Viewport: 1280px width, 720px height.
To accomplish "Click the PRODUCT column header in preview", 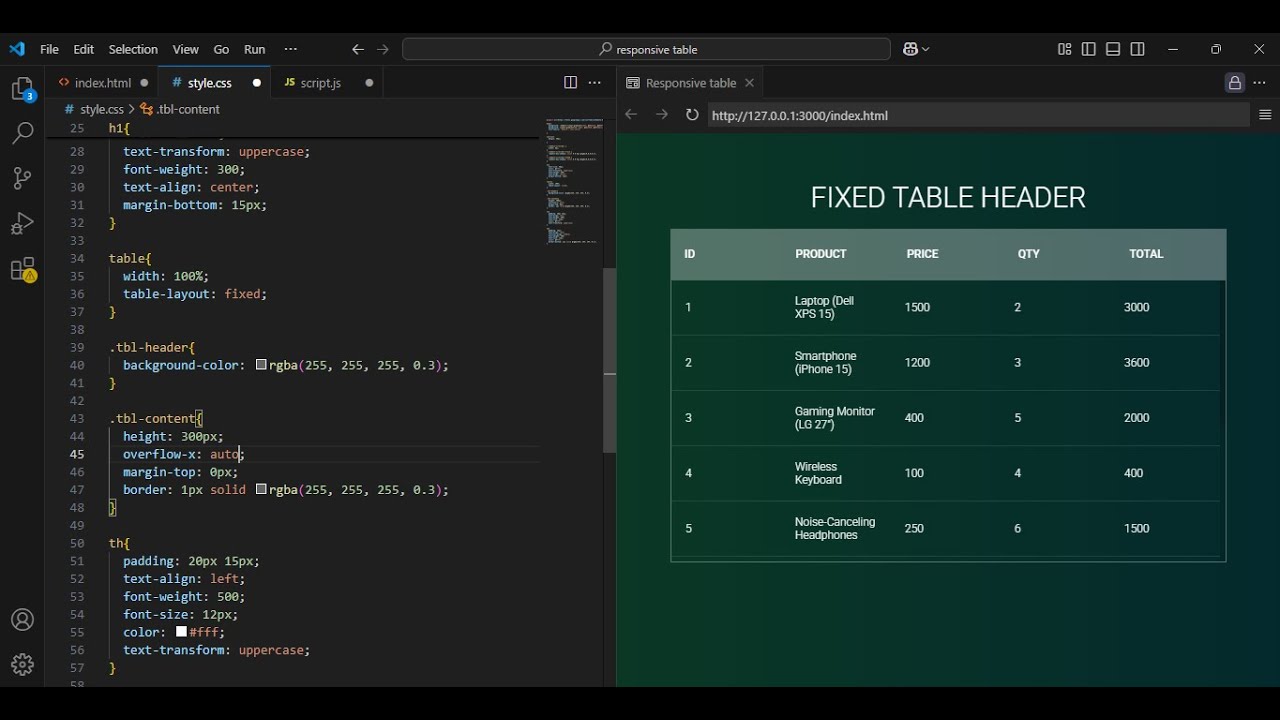I will 821,254.
